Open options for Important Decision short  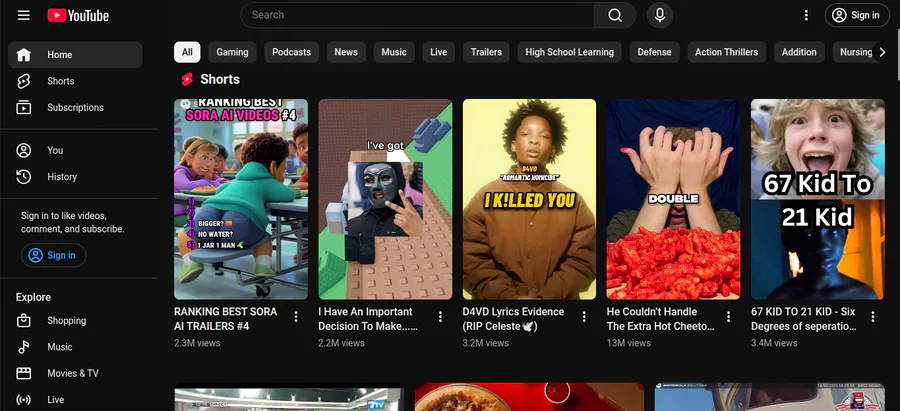point(440,316)
